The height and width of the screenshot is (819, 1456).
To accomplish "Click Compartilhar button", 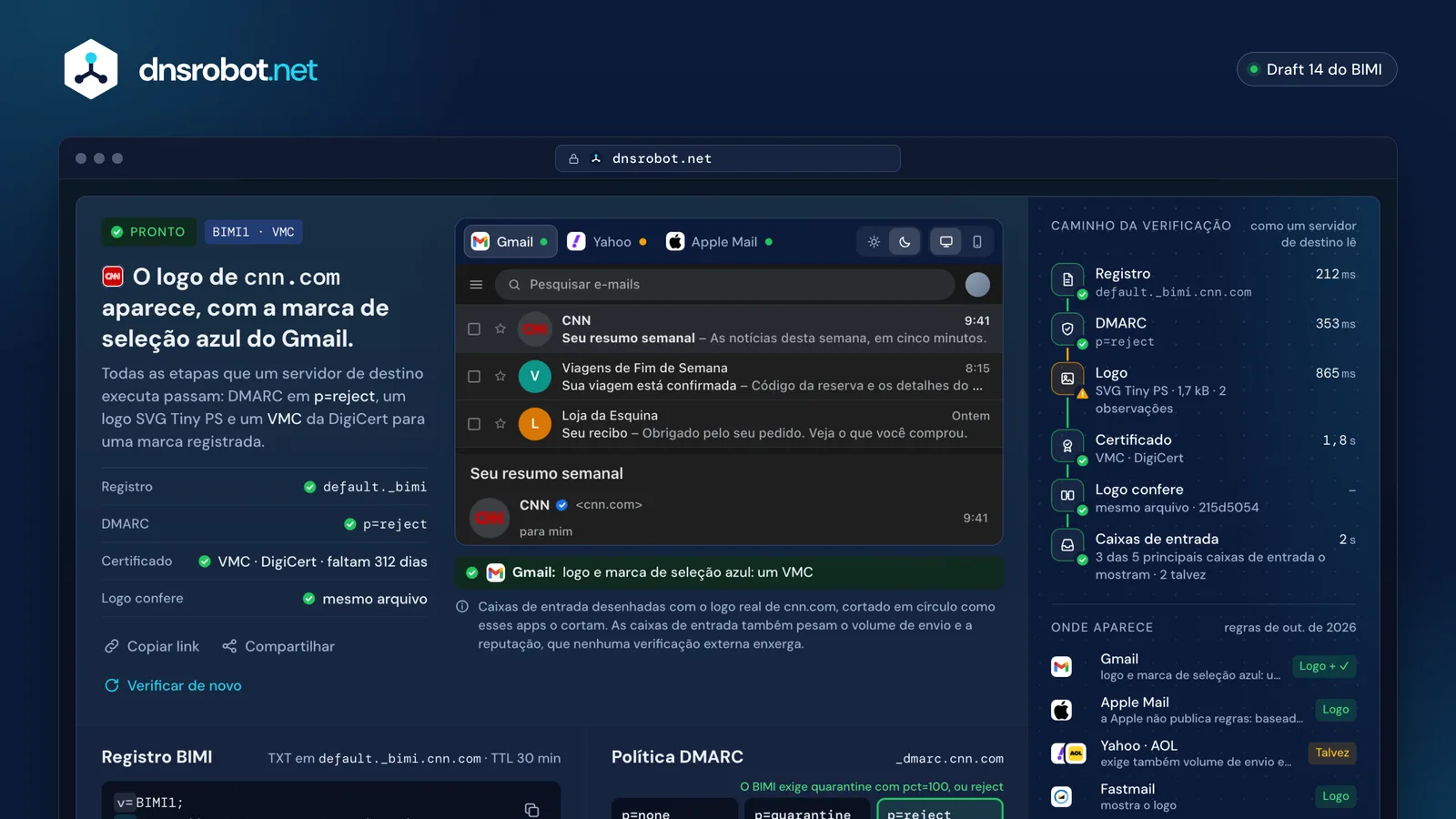I will tap(278, 646).
